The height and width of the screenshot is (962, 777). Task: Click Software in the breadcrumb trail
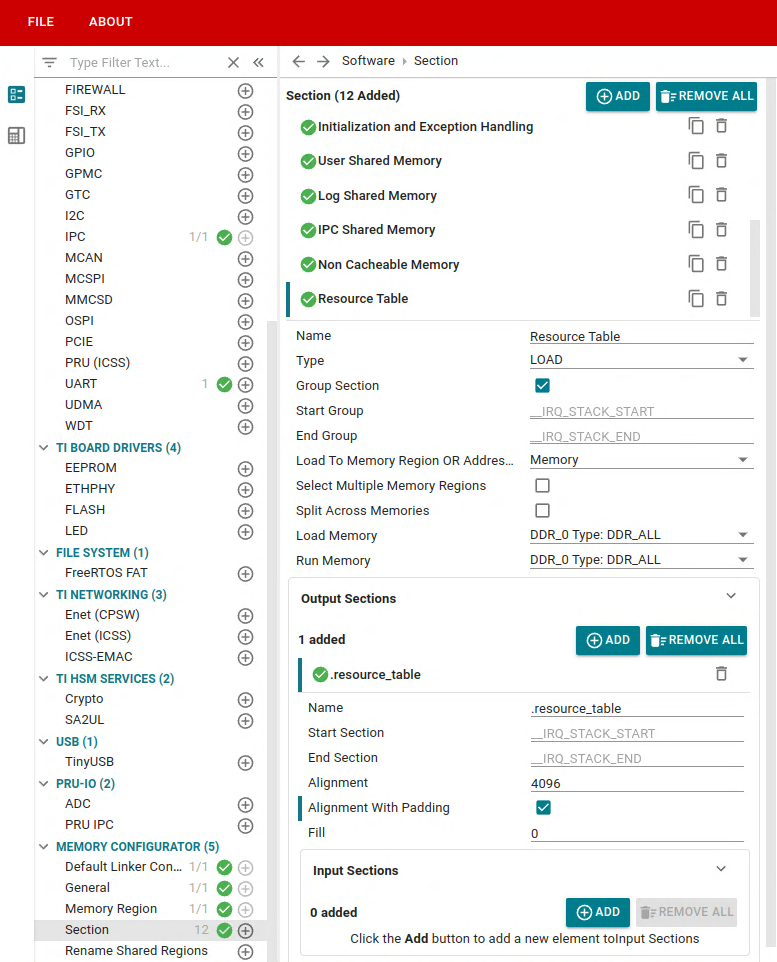click(370, 60)
